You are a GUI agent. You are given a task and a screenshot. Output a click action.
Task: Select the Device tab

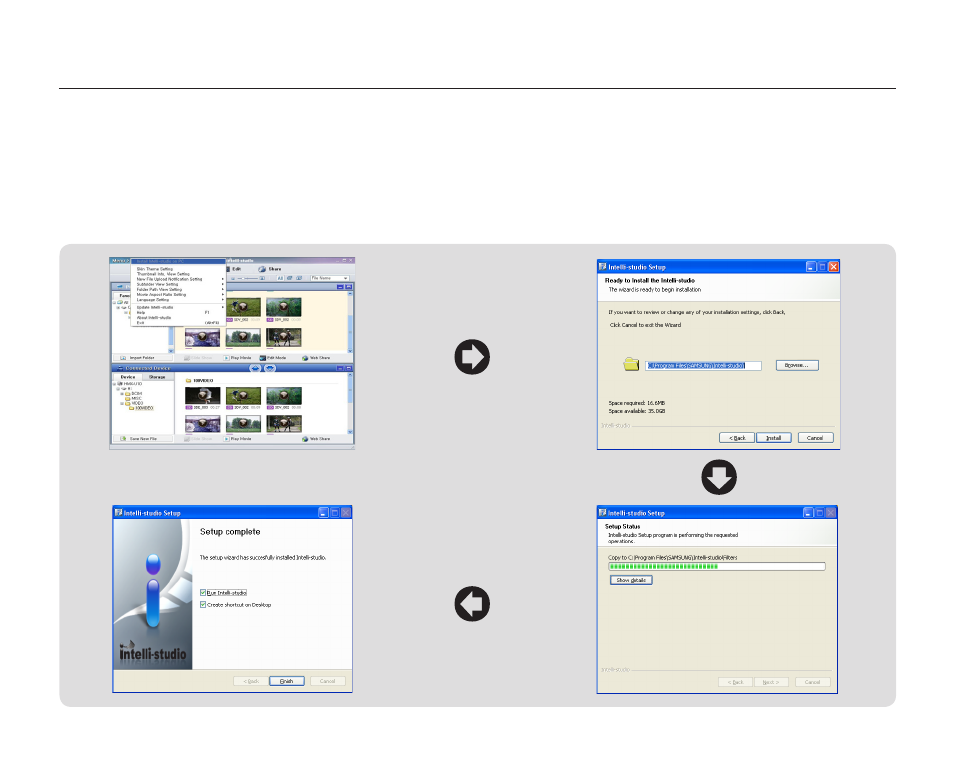tap(128, 377)
